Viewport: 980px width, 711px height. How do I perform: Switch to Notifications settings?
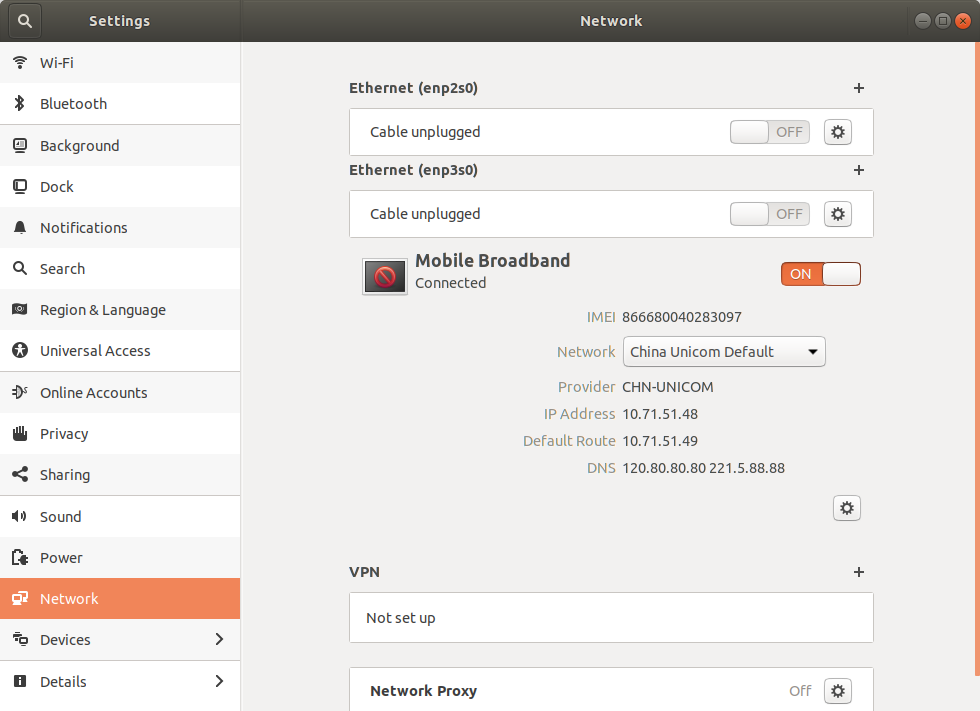tap(120, 227)
